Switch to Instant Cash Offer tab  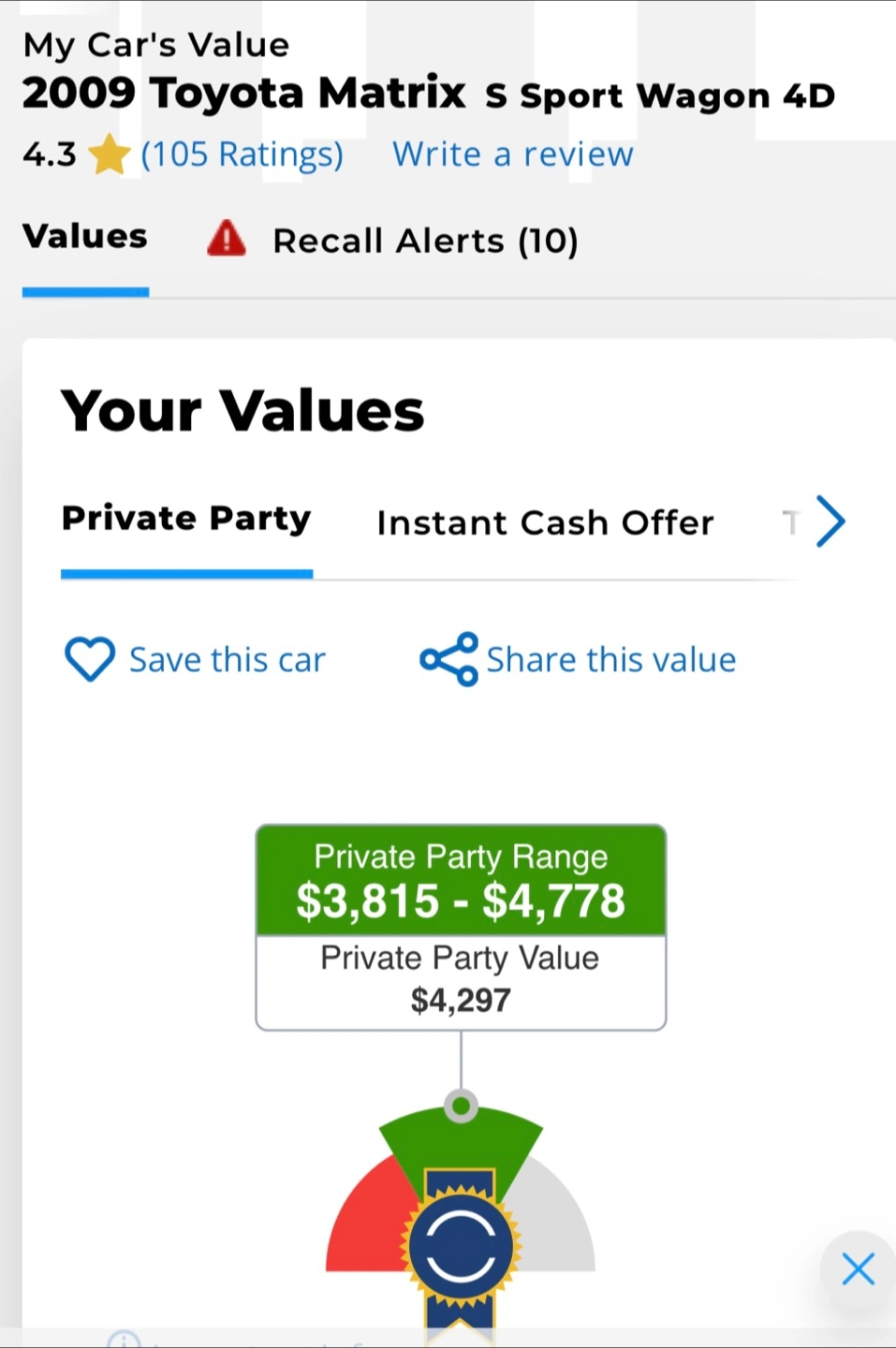point(545,522)
